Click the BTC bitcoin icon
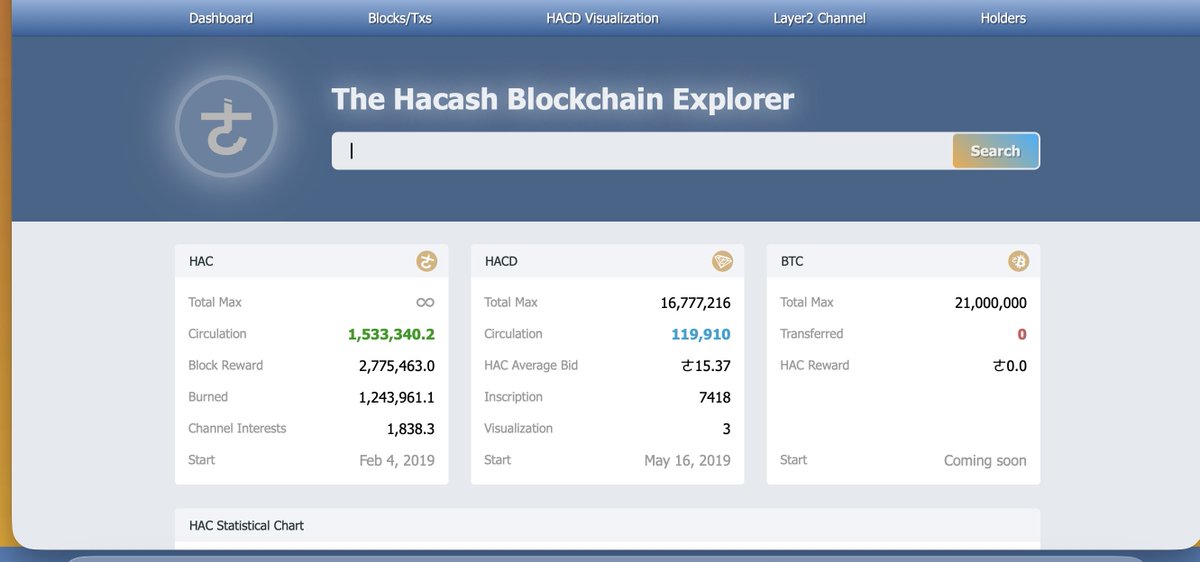1200x562 pixels. (x=1018, y=262)
